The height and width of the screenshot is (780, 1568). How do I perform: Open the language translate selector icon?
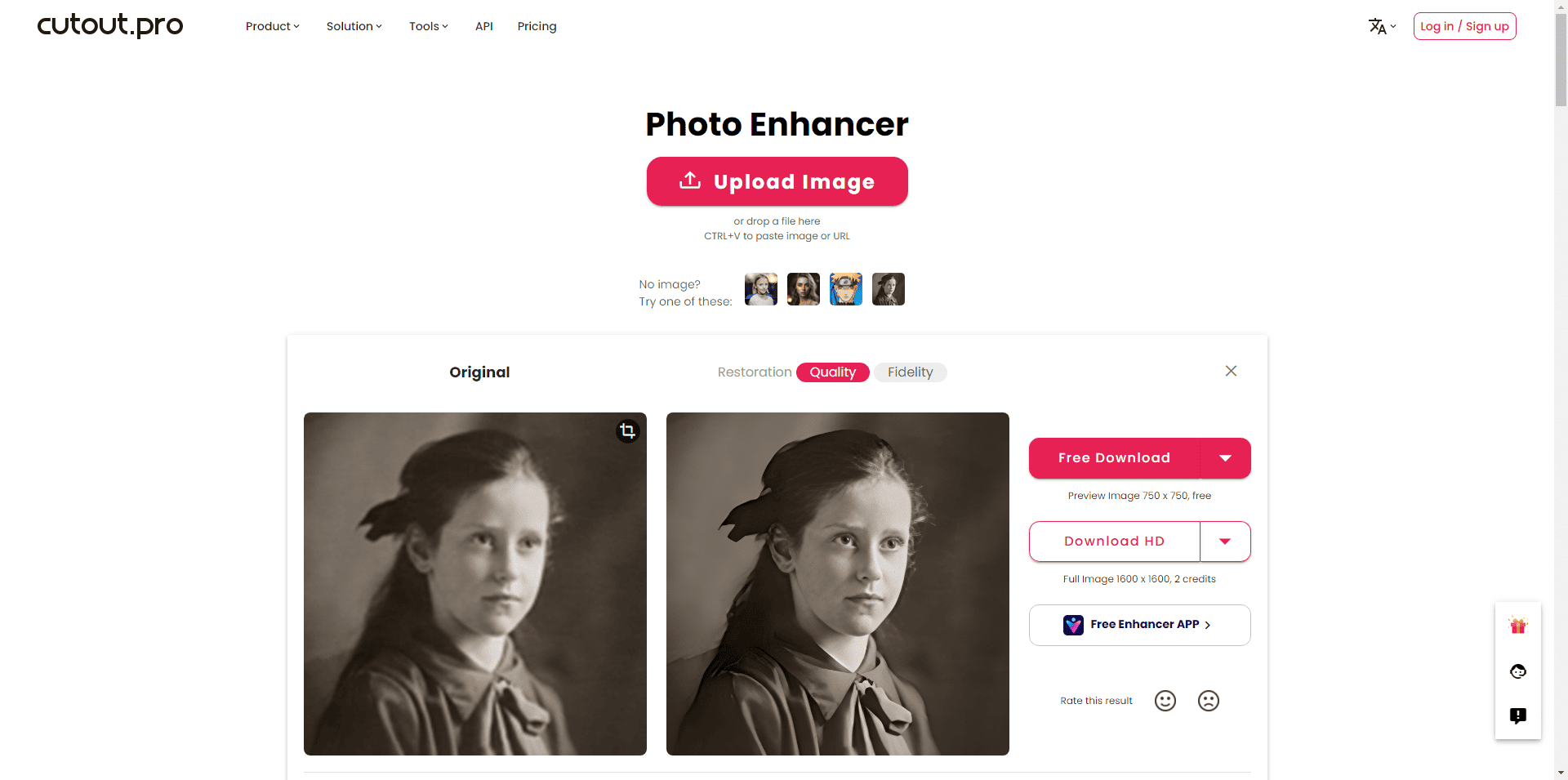point(1382,26)
